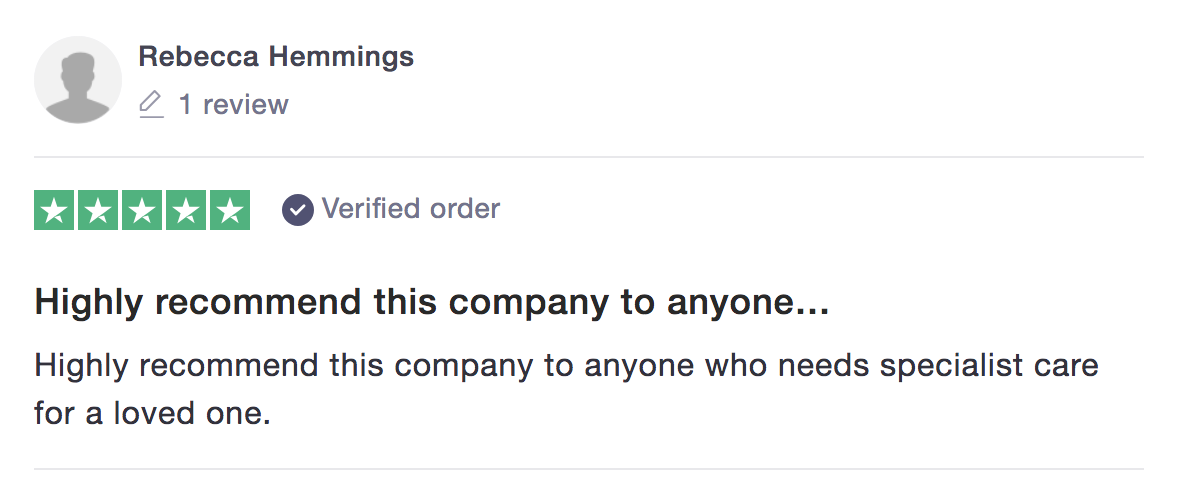Open the "1 review" count link
The height and width of the screenshot is (498, 1180).
click(x=233, y=105)
